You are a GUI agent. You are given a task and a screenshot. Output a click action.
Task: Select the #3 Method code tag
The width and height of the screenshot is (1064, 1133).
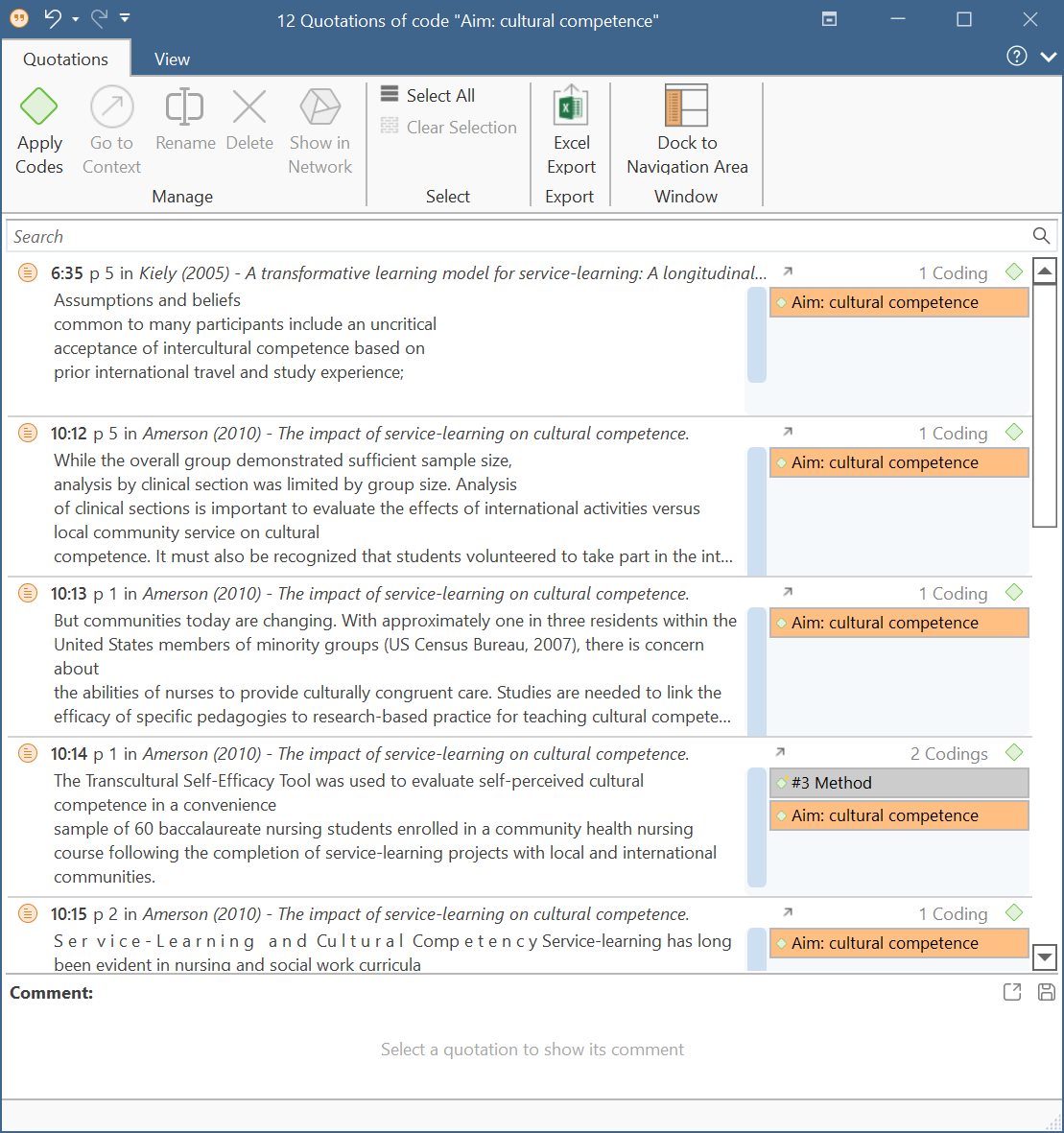tap(898, 783)
